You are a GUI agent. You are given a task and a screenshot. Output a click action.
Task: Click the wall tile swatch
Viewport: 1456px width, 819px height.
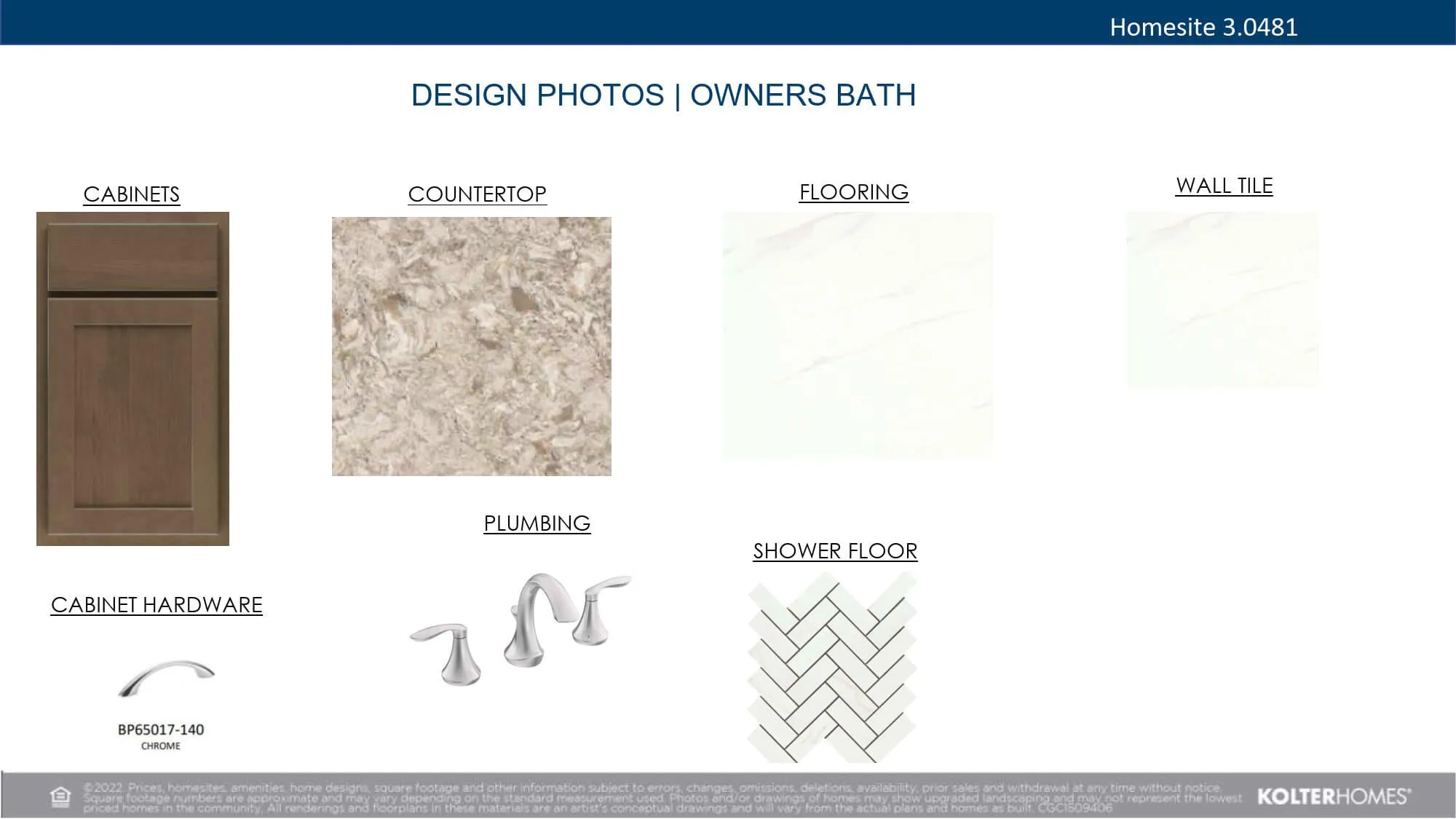[1222, 299]
